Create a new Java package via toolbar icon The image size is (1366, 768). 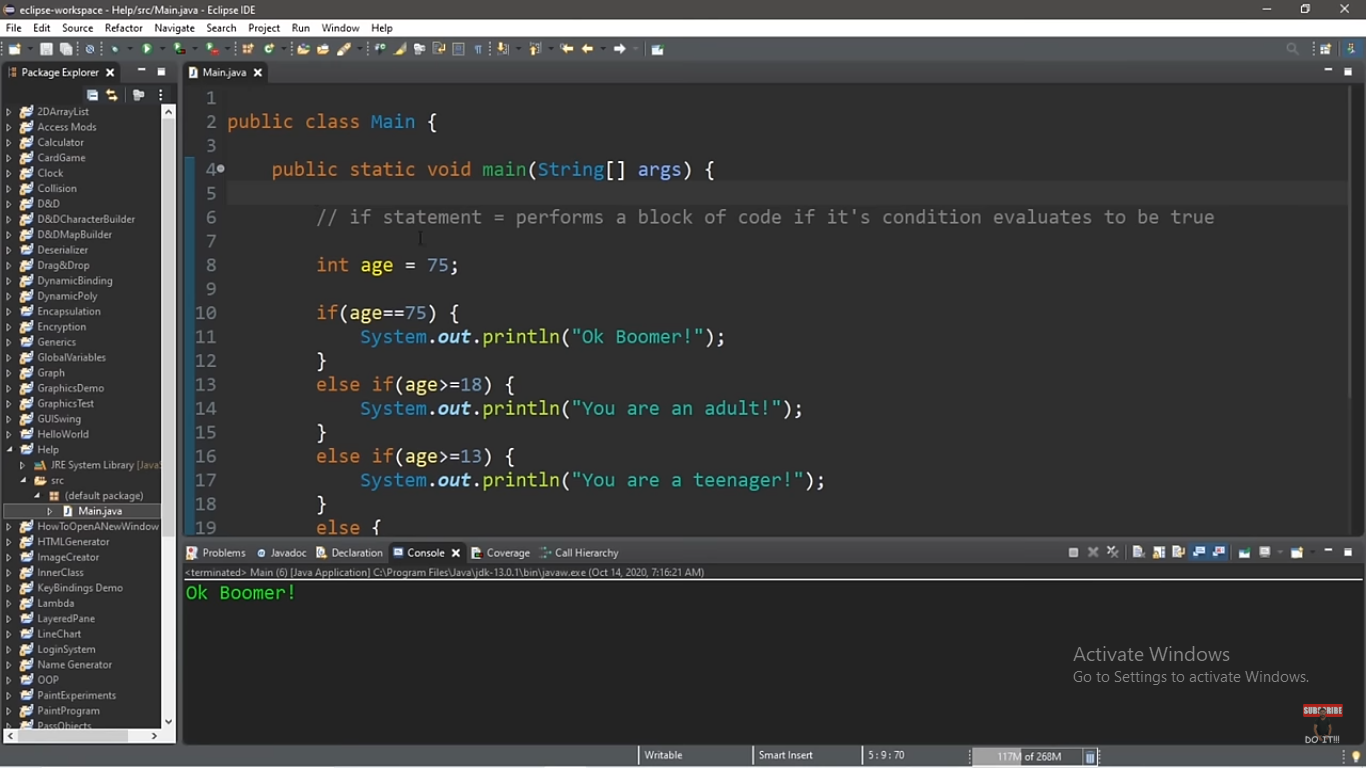[x=247, y=49]
